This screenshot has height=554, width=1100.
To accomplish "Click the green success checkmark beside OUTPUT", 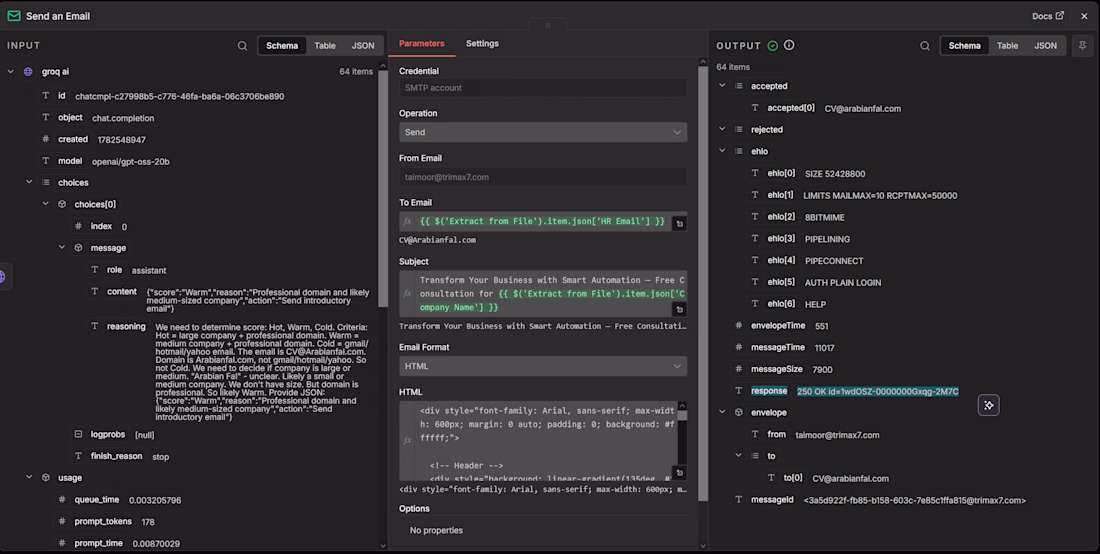I will [x=772, y=45].
